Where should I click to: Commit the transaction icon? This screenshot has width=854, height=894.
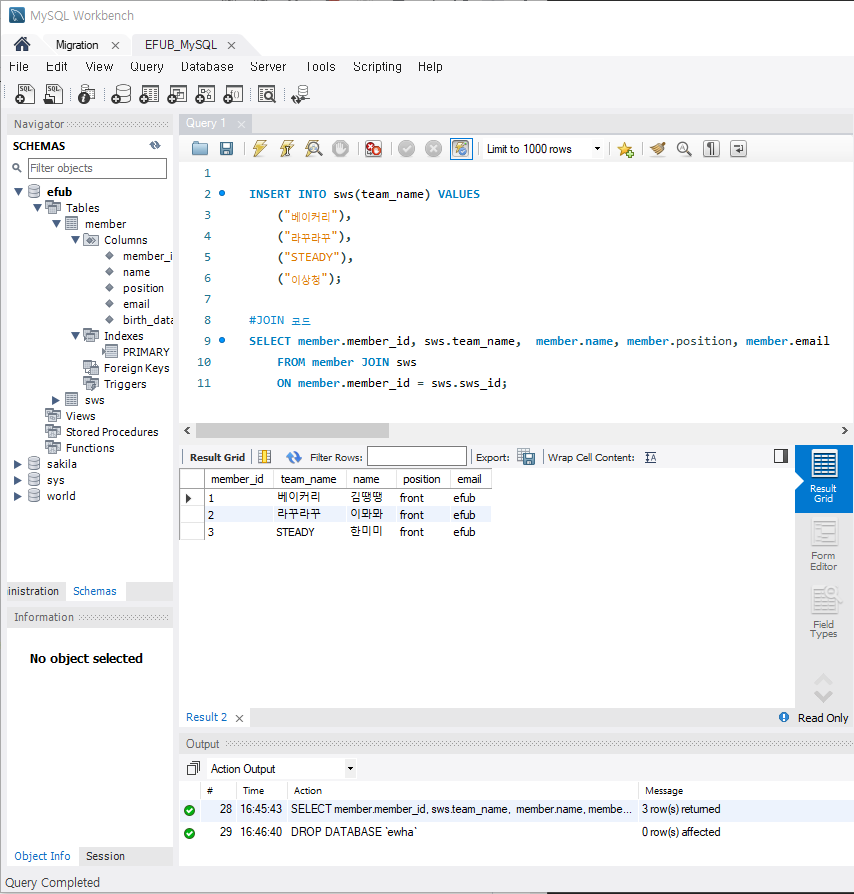tap(406, 149)
